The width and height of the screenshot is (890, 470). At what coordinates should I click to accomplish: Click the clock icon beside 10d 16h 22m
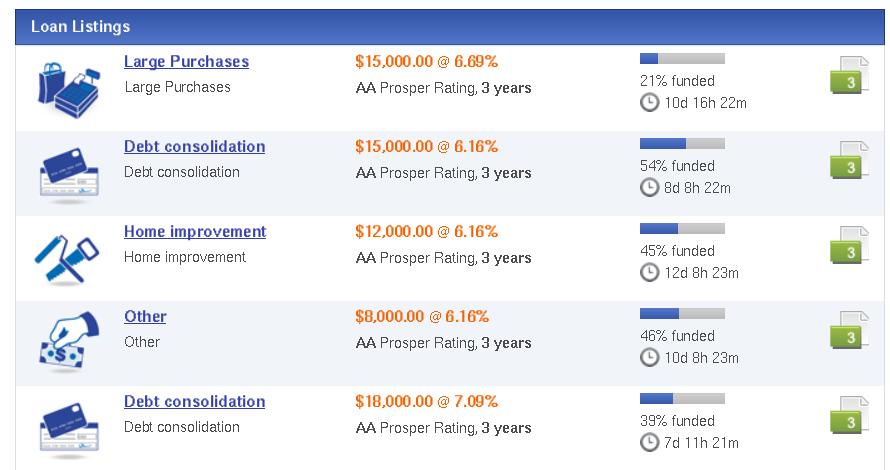[649, 103]
